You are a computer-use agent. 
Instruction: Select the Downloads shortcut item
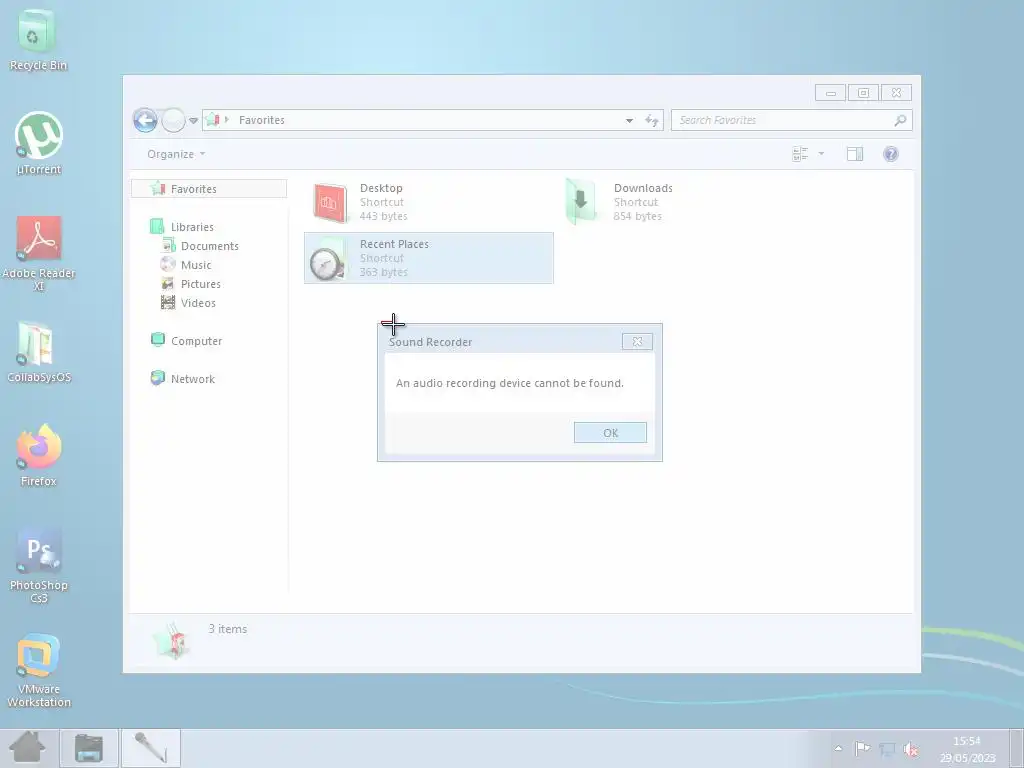click(x=682, y=202)
